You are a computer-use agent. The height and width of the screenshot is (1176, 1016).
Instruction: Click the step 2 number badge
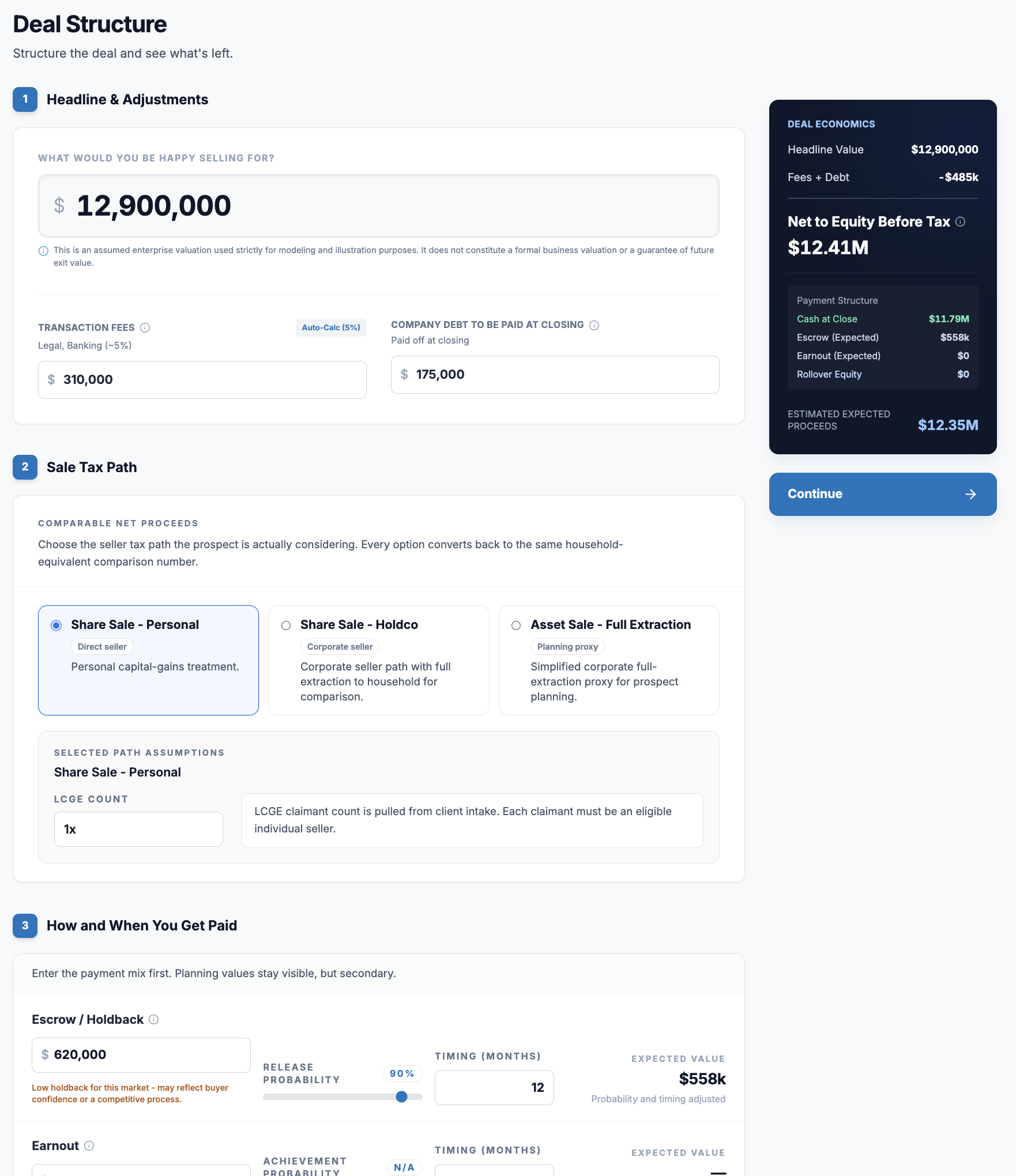(25, 467)
